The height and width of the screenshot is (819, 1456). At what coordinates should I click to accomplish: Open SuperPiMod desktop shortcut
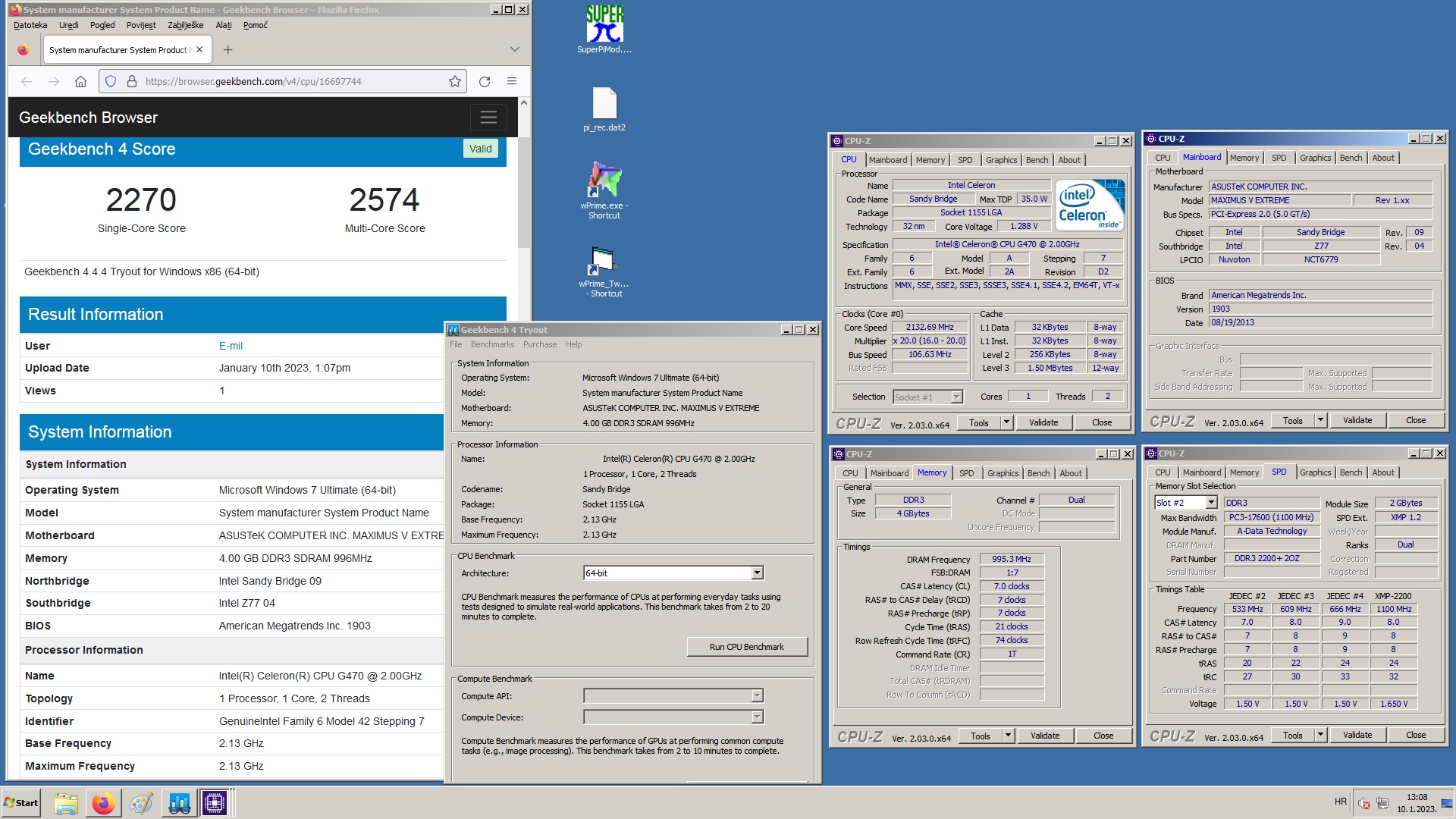coord(604,29)
